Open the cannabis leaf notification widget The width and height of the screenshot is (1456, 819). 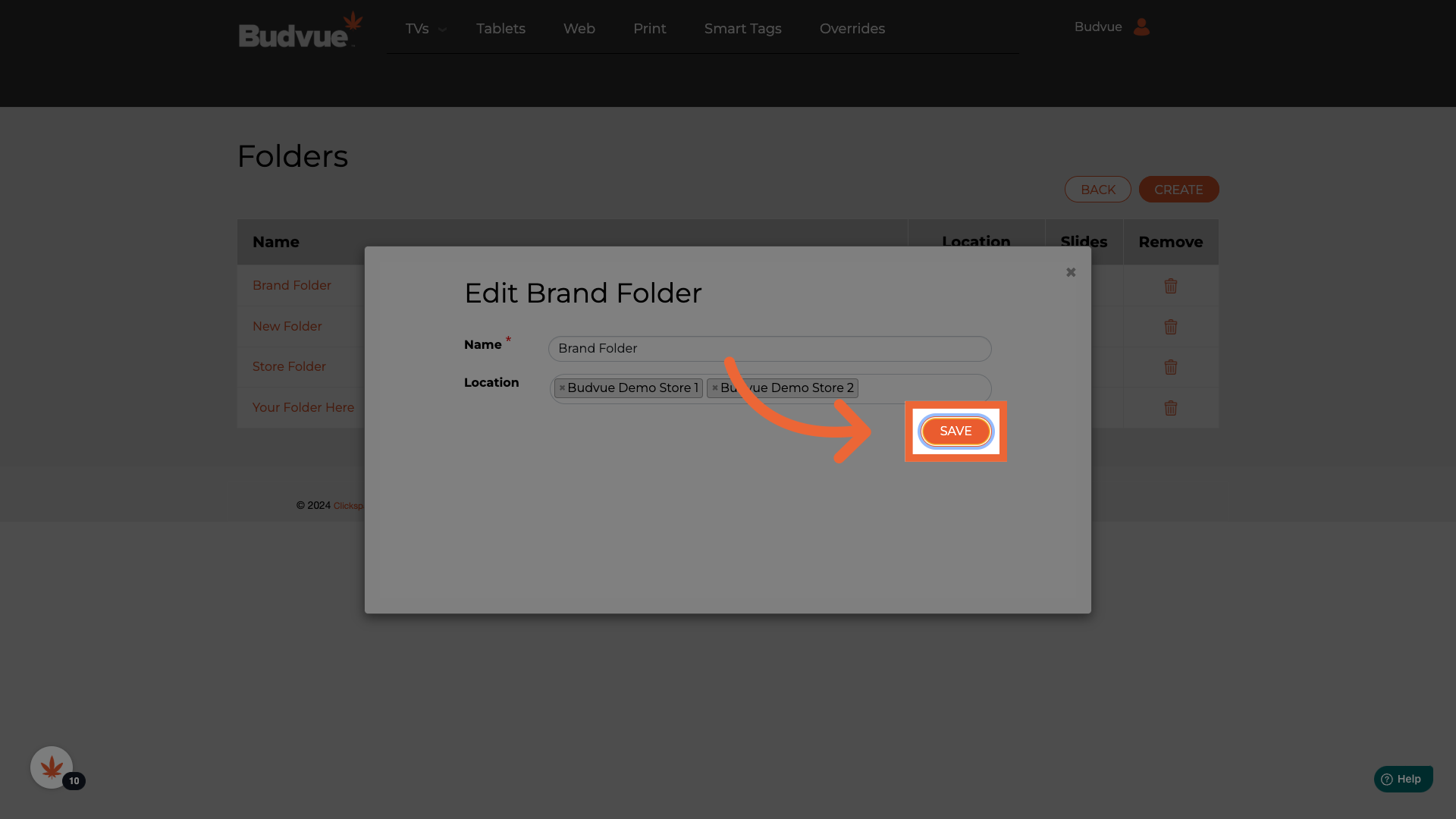click(52, 767)
